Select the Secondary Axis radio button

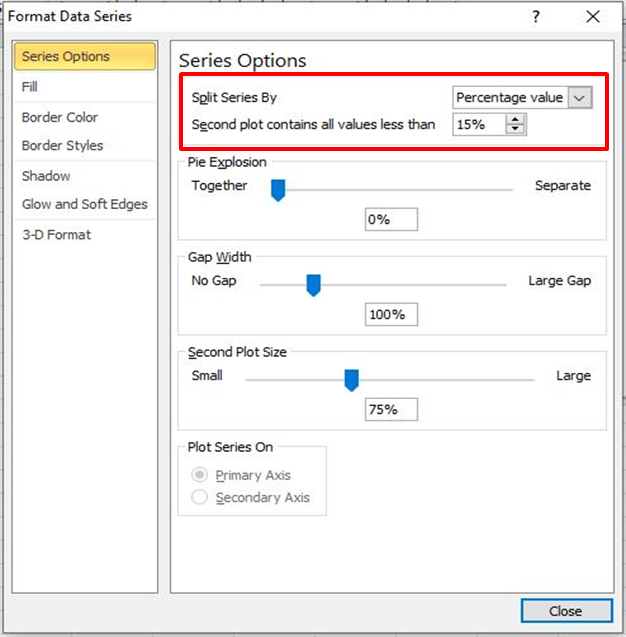coord(200,497)
